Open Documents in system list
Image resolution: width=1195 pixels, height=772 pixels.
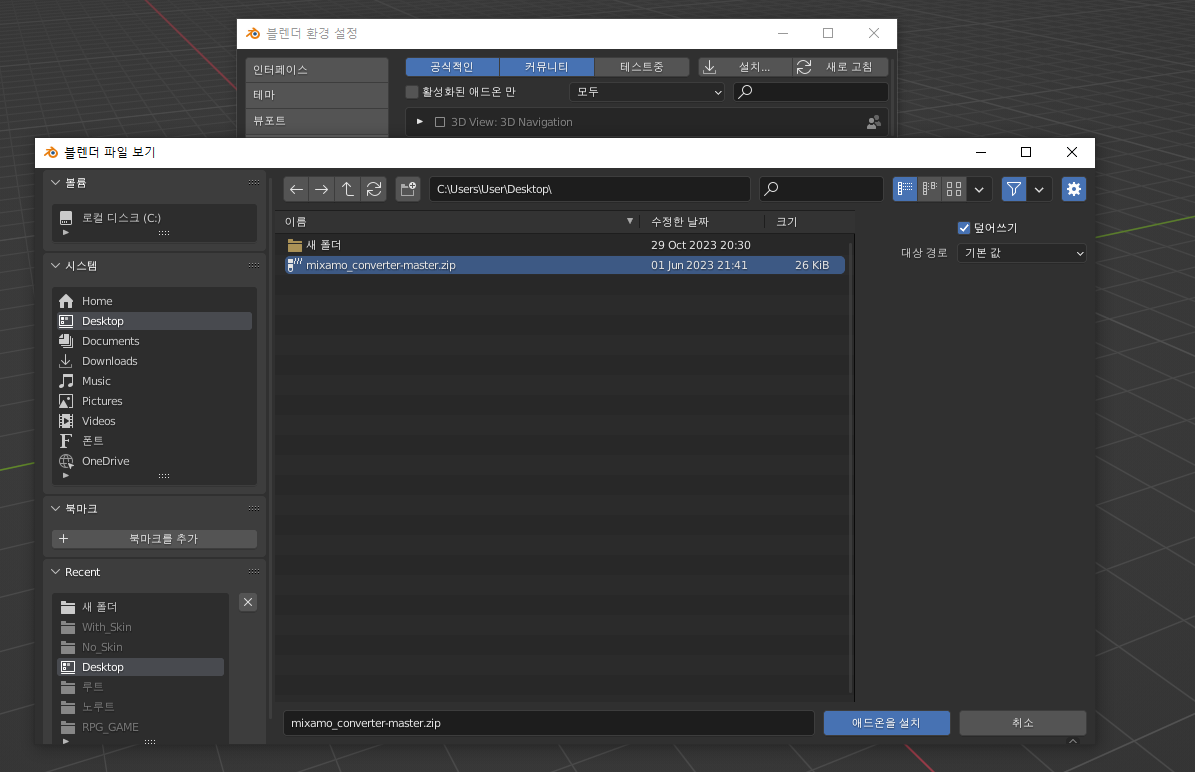point(154,341)
